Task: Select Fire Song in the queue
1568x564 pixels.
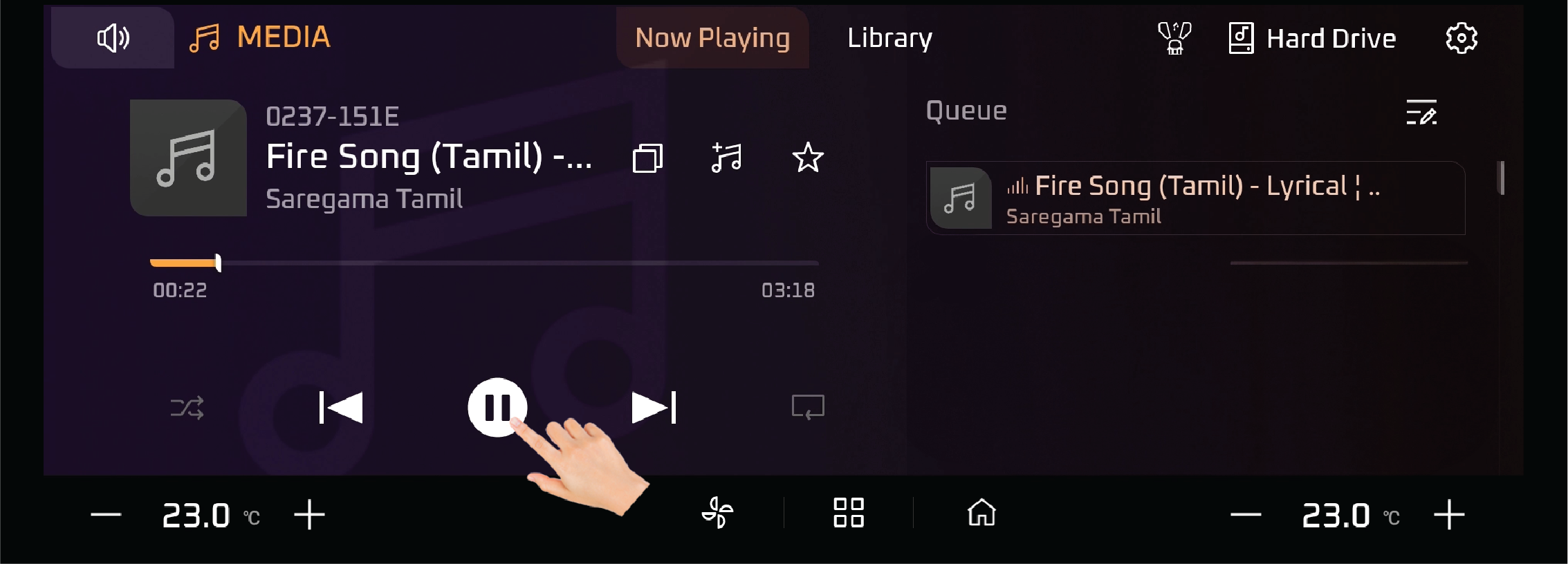Action: (x=1195, y=198)
